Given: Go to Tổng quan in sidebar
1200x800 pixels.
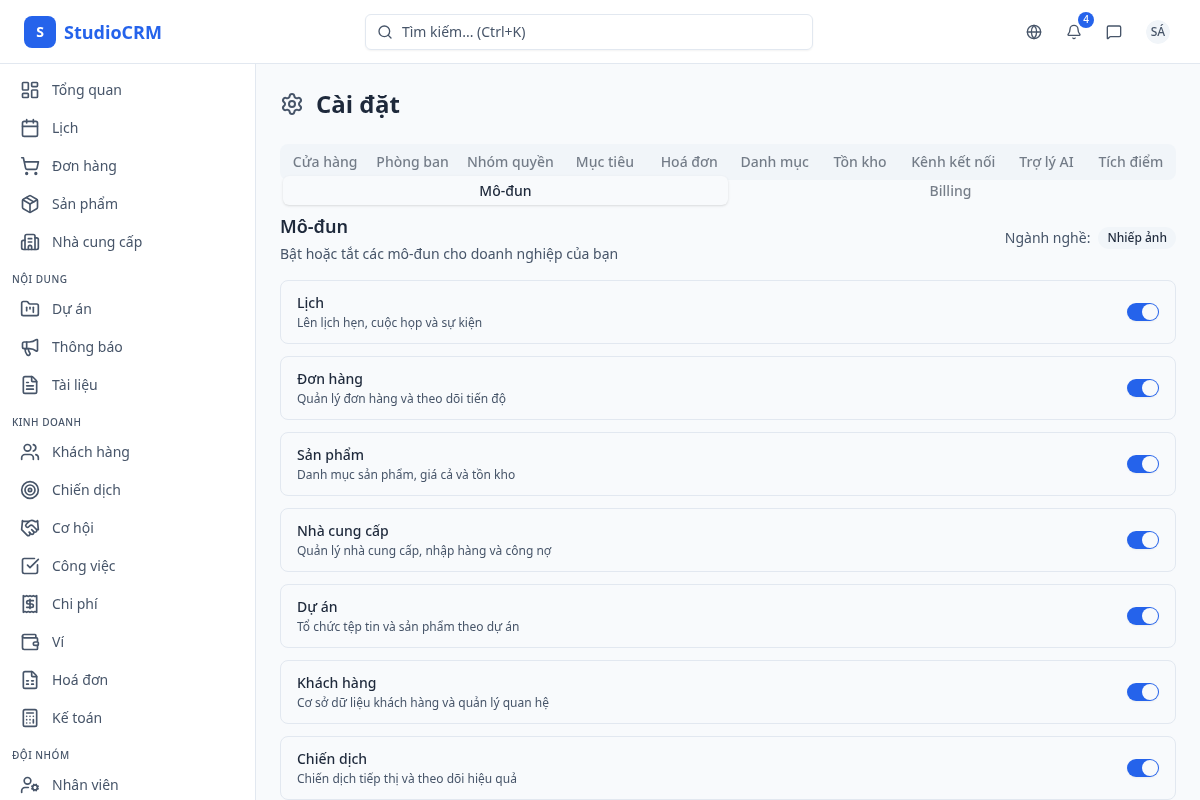Looking at the screenshot, I should pyautogui.click(x=86, y=90).
